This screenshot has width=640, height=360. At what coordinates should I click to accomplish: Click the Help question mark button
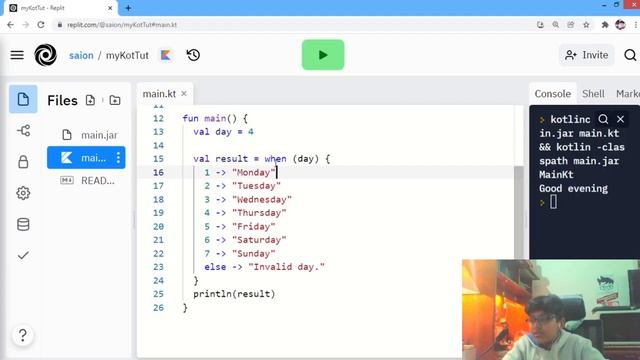(x=23, y=335)
